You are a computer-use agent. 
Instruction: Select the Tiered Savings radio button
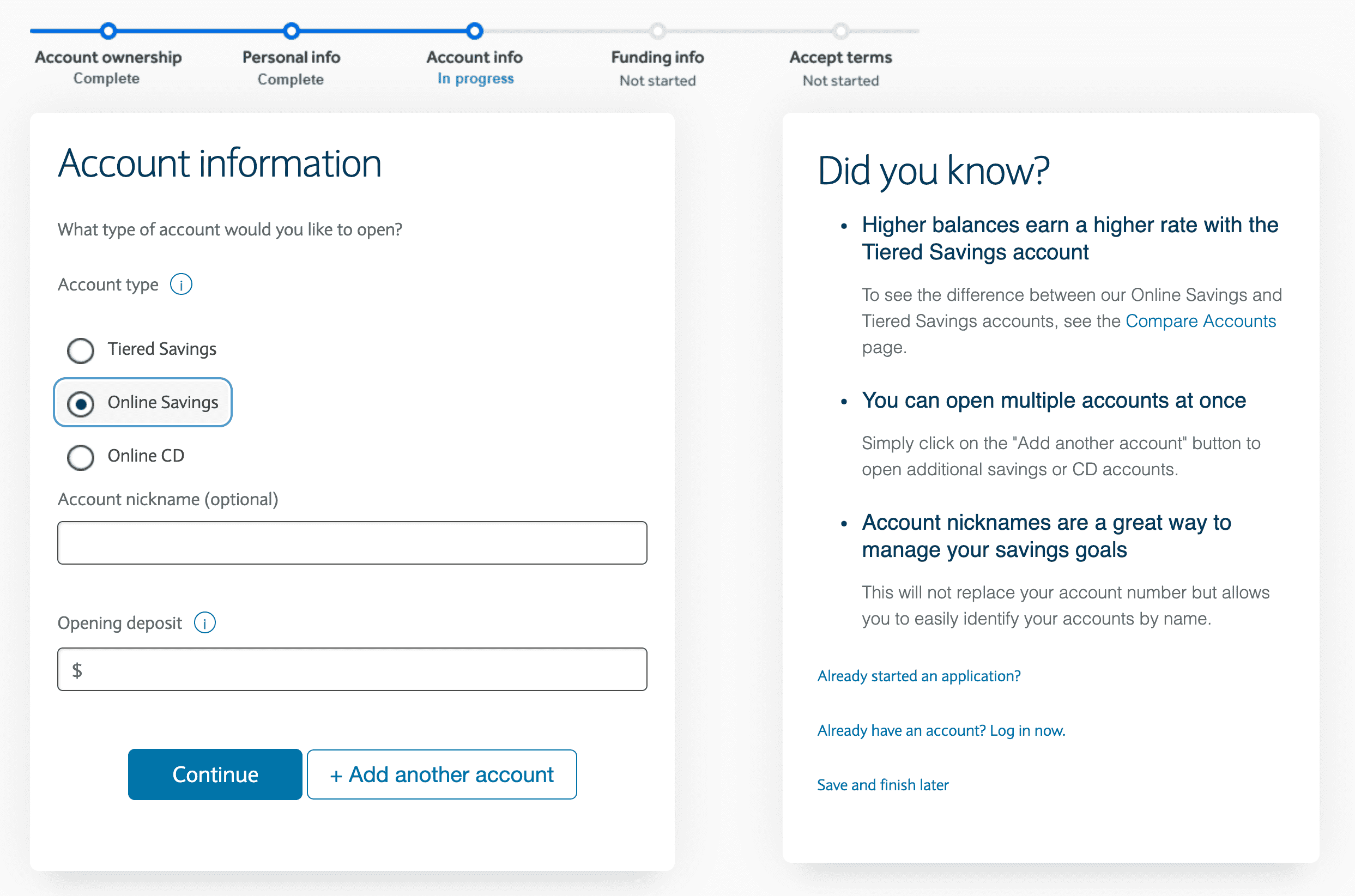81,350
